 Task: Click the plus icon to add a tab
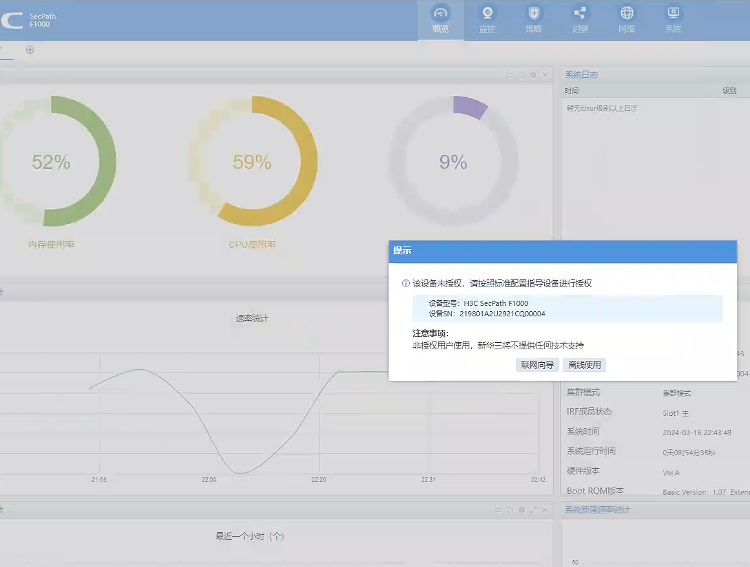pyautogui.click(x=29, y=50)
